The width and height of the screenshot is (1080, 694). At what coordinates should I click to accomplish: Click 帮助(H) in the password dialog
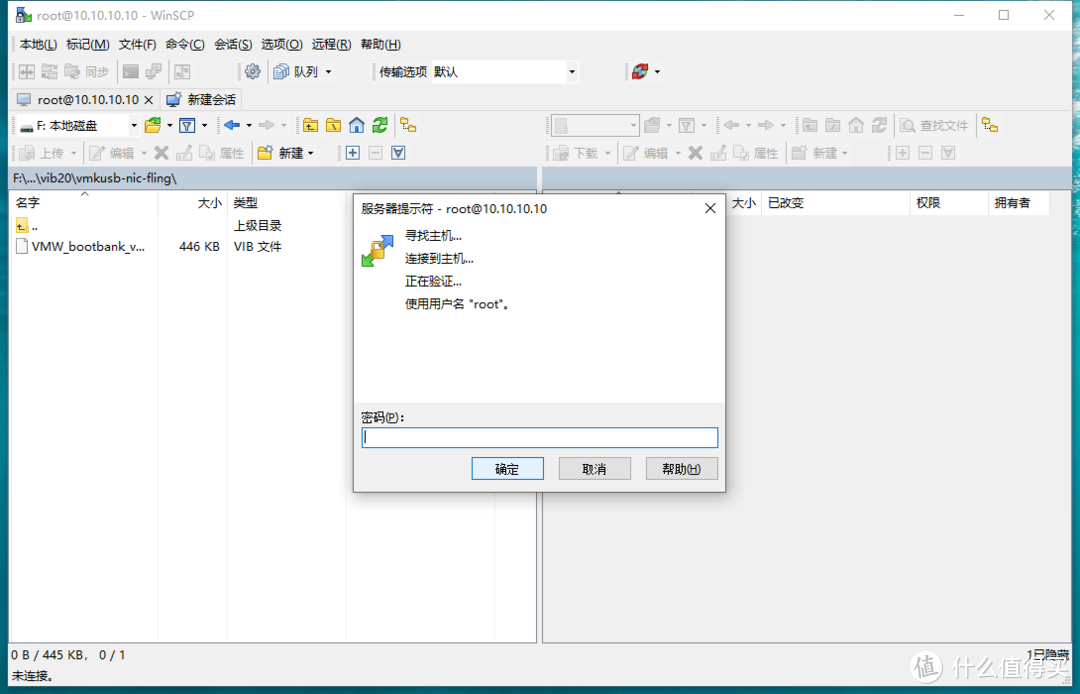(x=681, y=469)
